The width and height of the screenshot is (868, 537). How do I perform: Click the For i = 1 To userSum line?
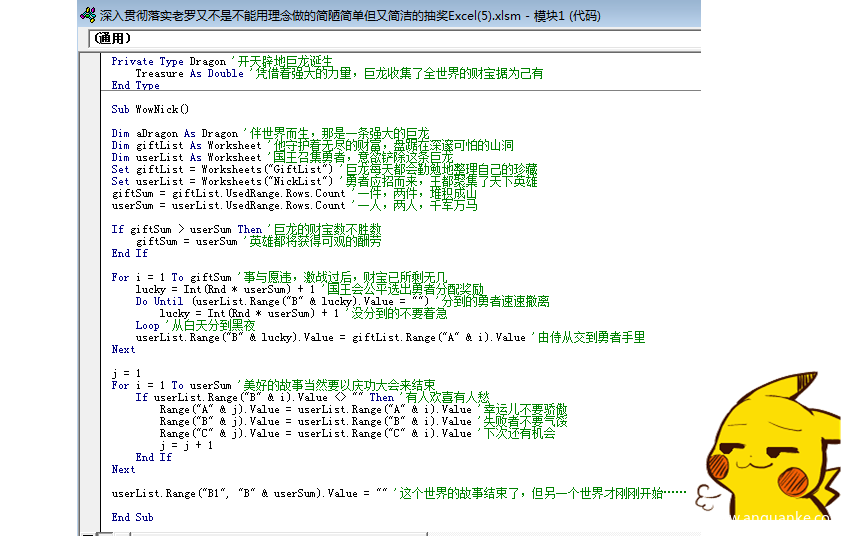coord(171,386)
